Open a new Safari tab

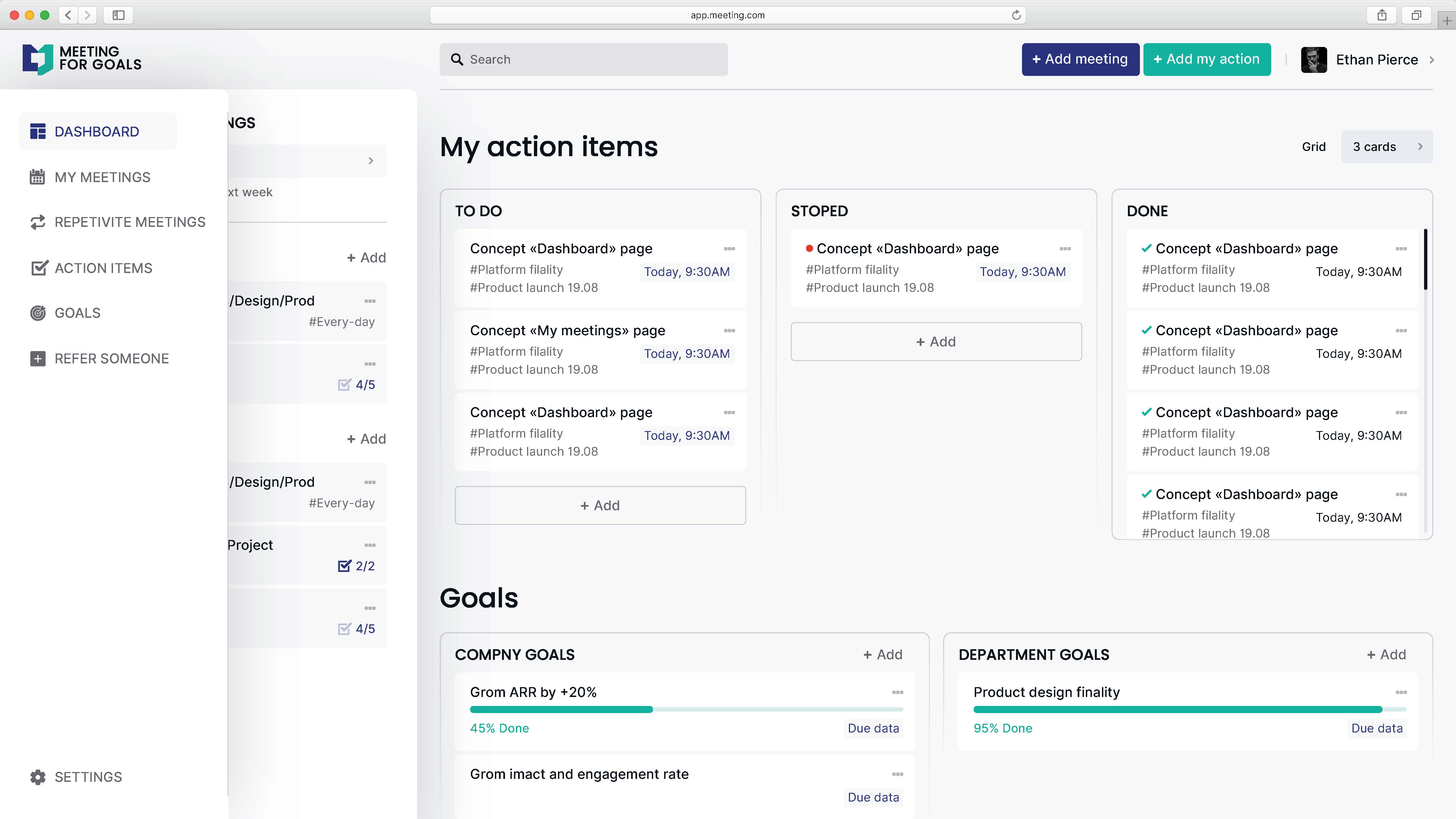click(1446, 21)
